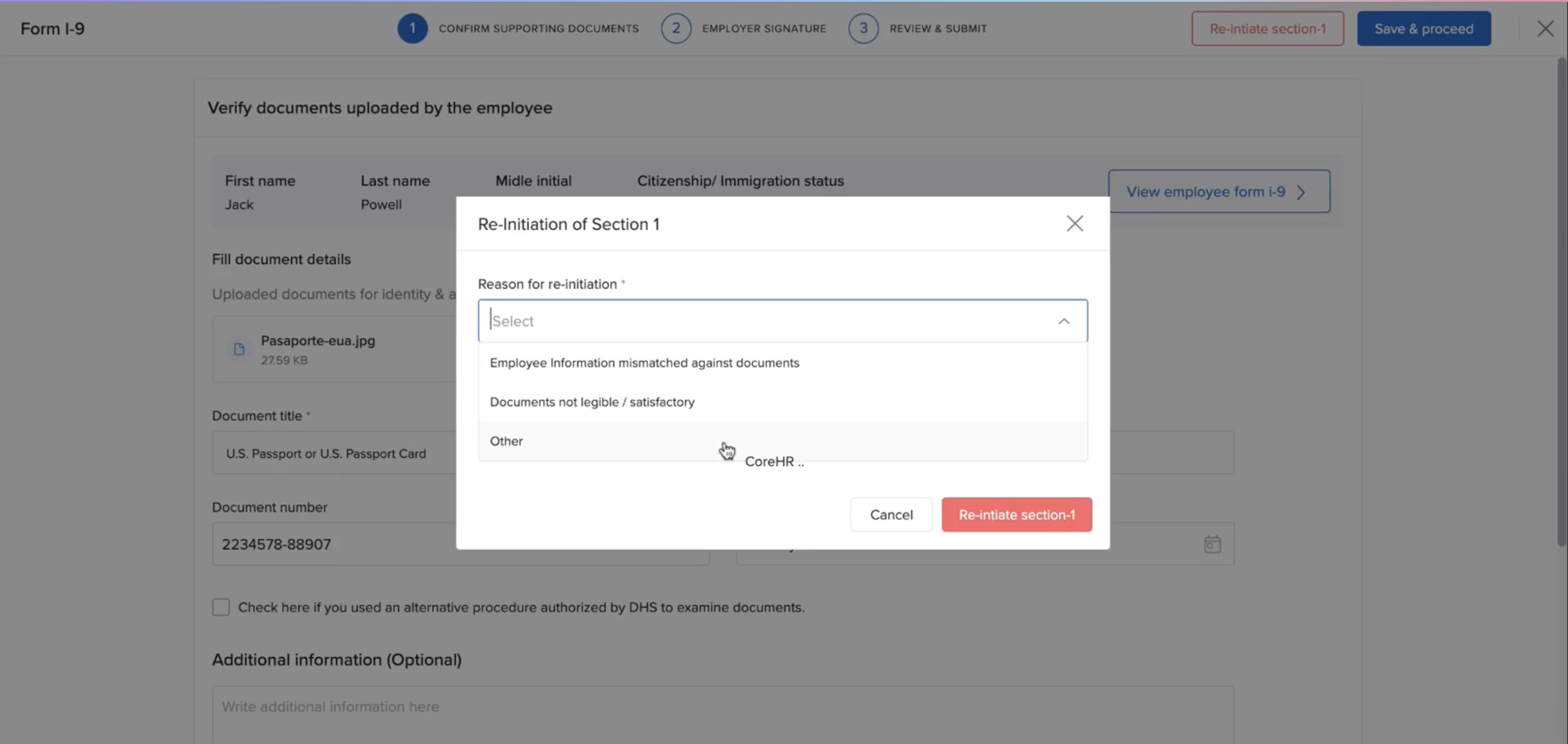Screen dimensions: 1568x744
Task: Click the top Re-intiate section-1 button
Action: click(1267, 28)
